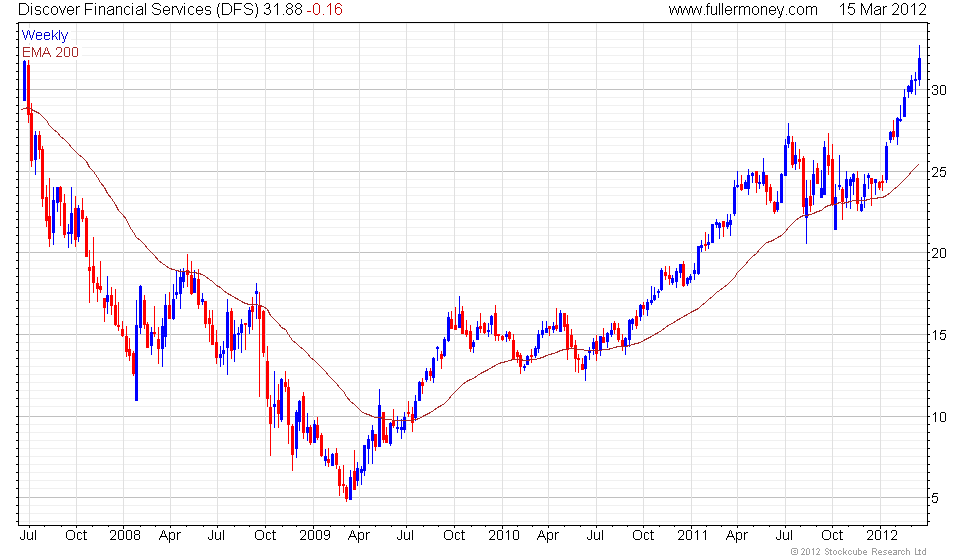Viewport: 980px width, 560px height.
Task: Click the x-axis label '2009'
Action: pyautogui.click(x=314, y=535)
